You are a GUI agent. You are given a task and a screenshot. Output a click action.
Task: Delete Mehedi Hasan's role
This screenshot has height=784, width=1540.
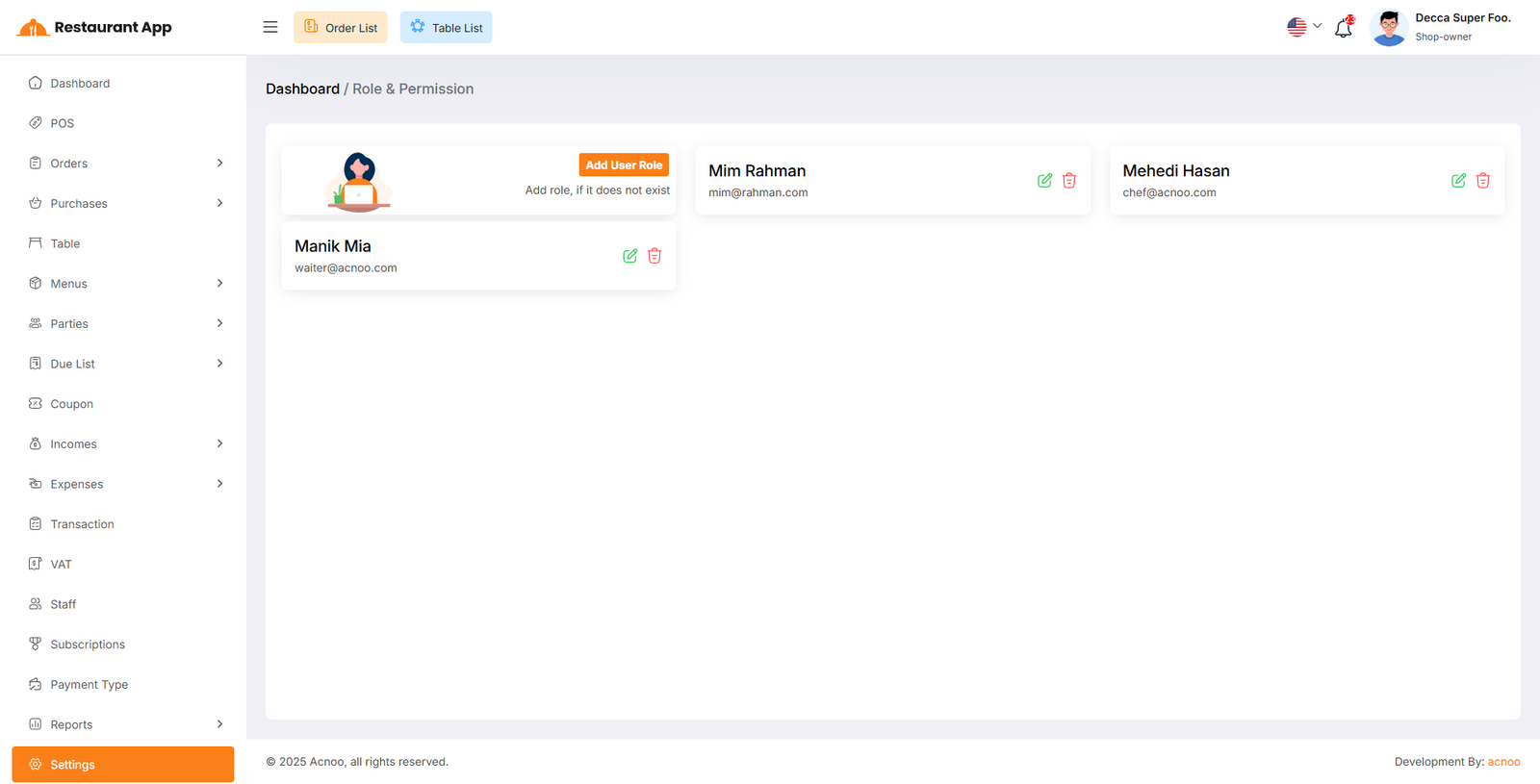point(1483,181)
